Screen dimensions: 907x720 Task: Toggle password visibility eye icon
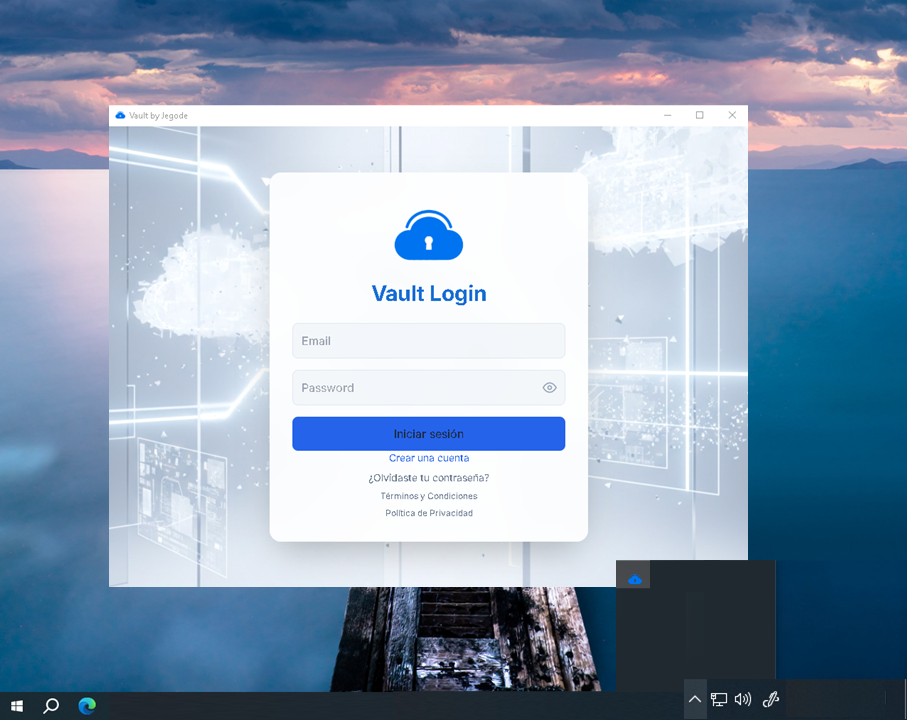(550, 387)
